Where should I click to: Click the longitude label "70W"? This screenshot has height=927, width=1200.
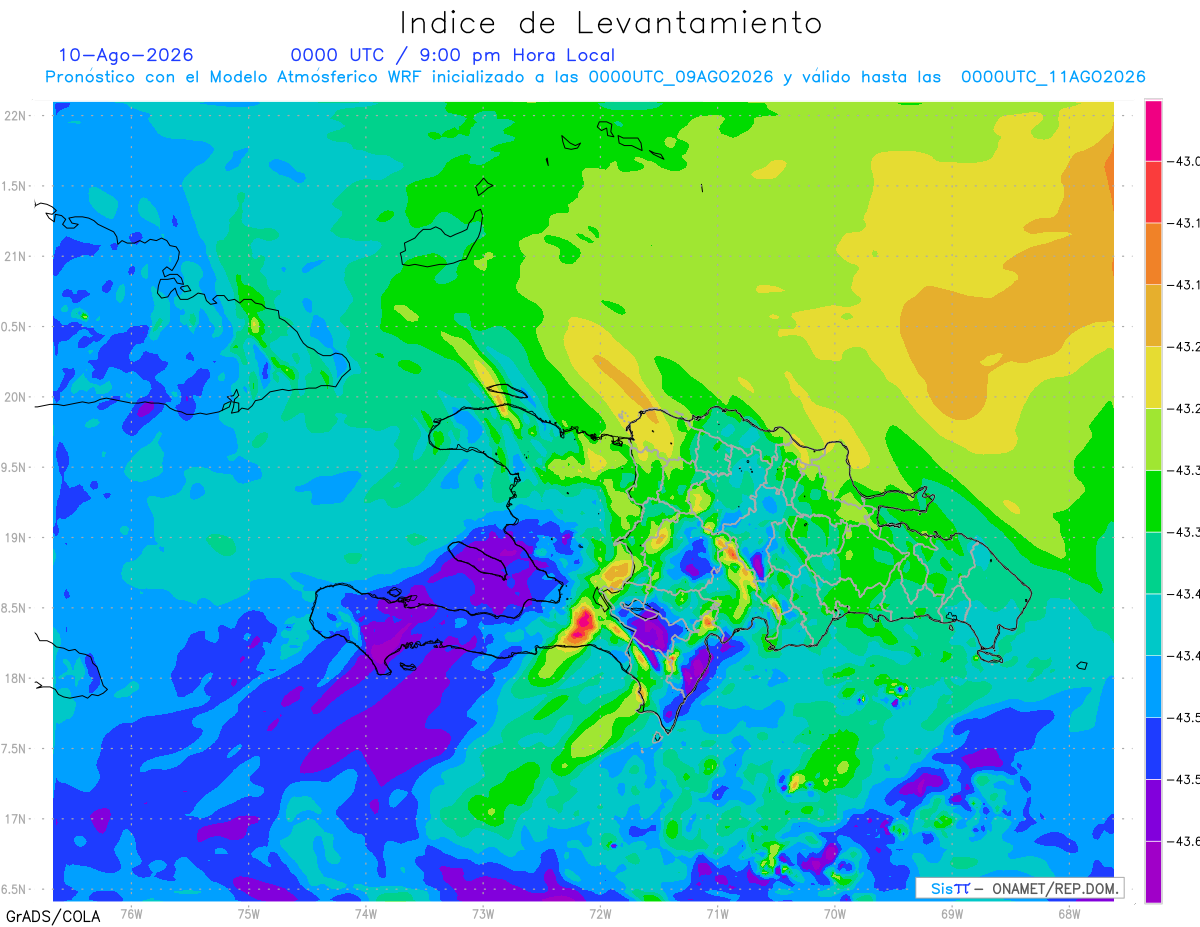pyautogui.click(x=835, y=913)
